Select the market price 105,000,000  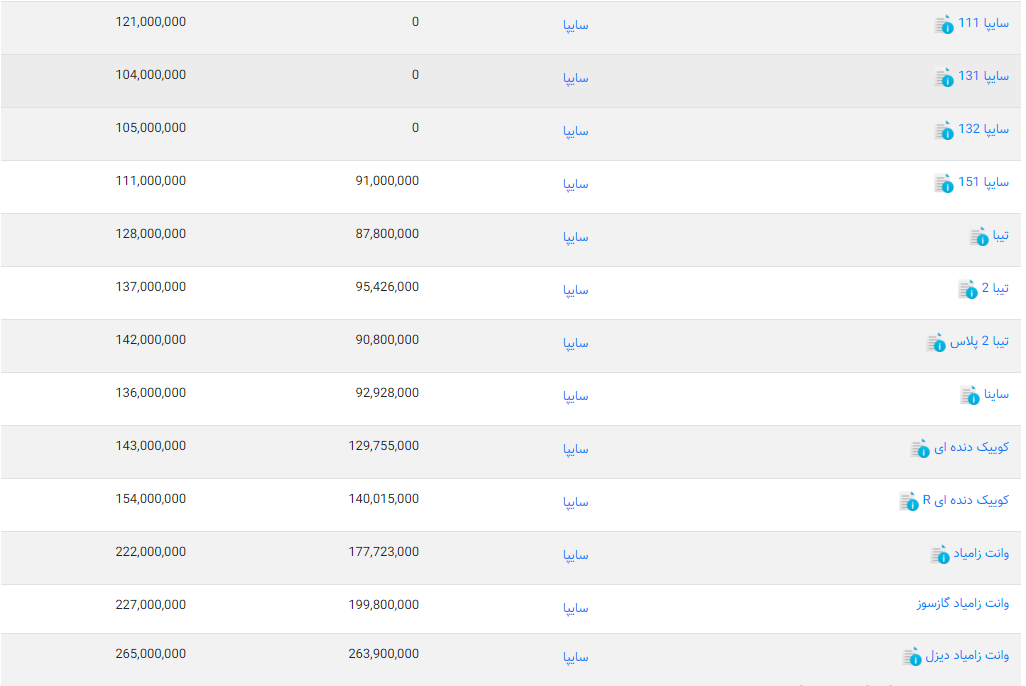(150, 128)
